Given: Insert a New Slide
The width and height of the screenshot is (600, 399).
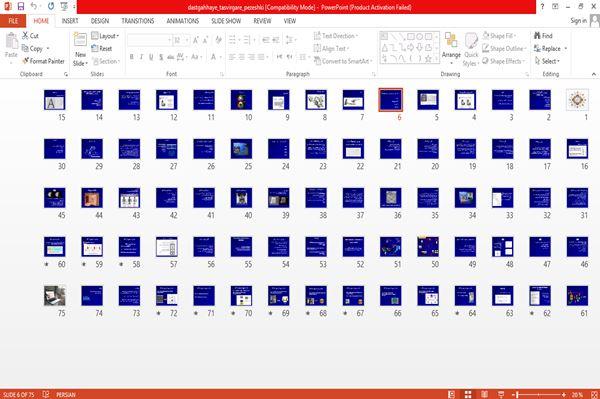Looking at the screenshot, I should tap(80, 49).
